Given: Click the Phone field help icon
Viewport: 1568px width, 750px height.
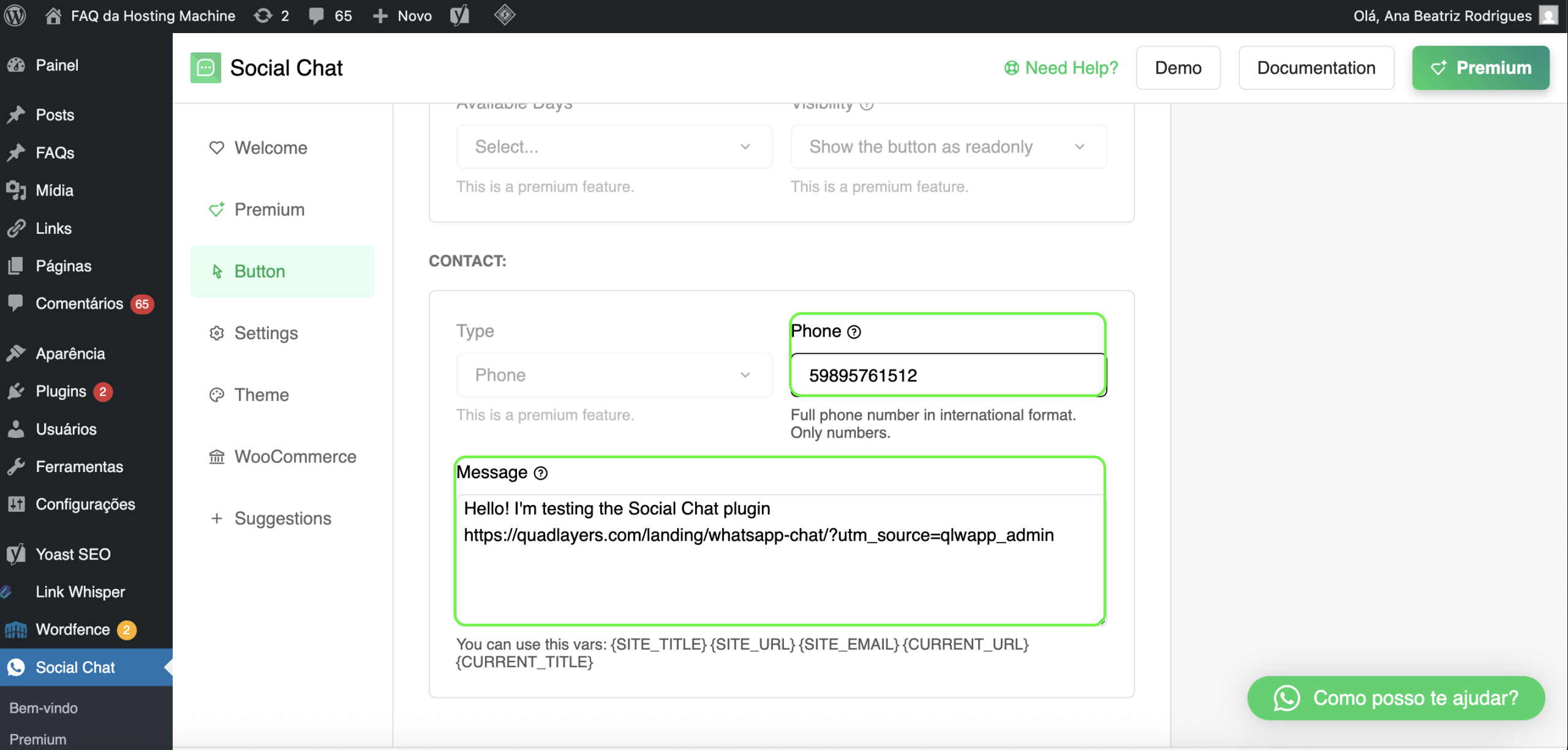Looking at the screenshot, I should (x=854, y=332).
